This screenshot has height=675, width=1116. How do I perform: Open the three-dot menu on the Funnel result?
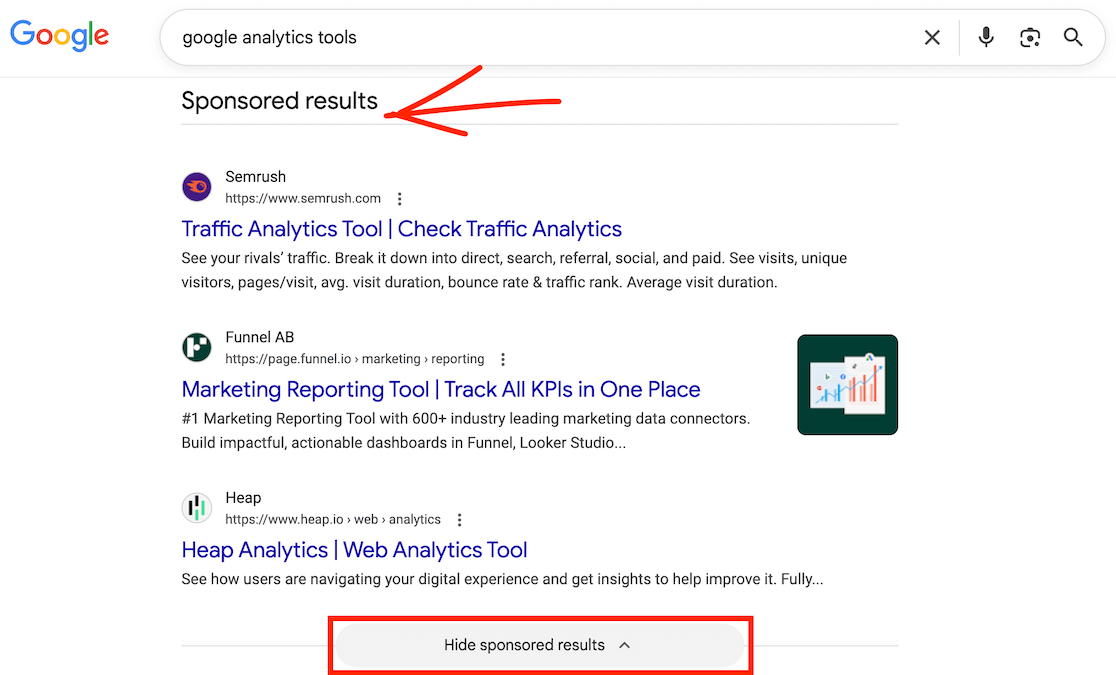pyautogui.click(x=503, y=358)
